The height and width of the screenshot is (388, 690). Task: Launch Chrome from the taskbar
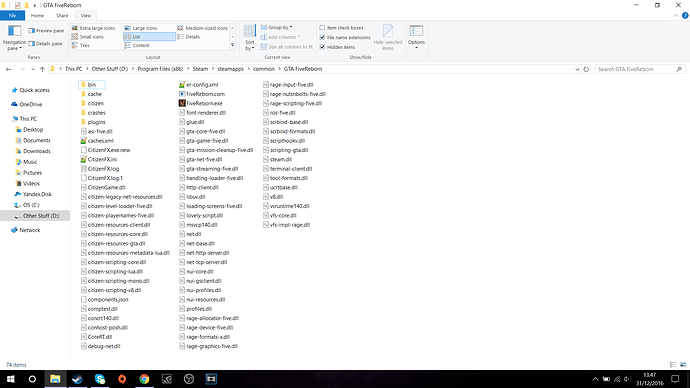pyautogui.click(x=144, y=379)
